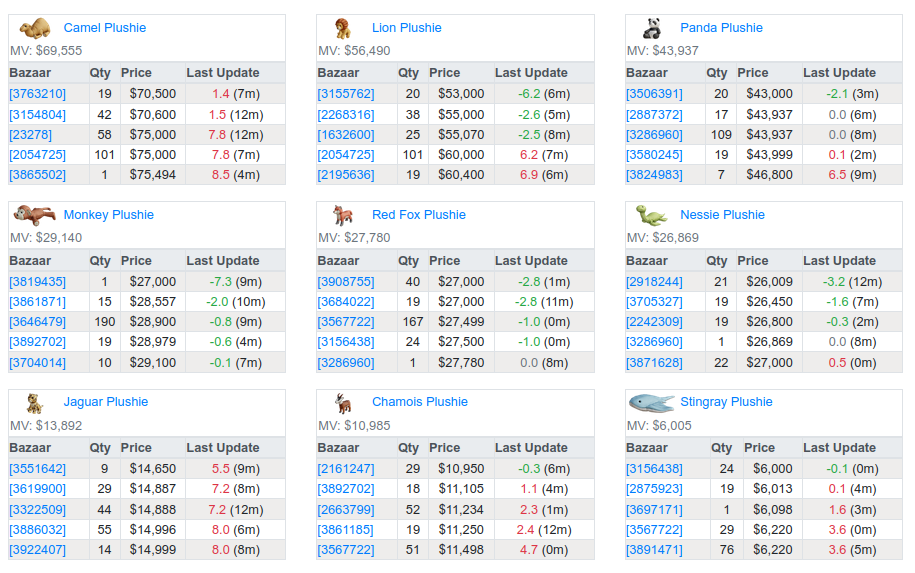Click the Nessie plushie icon

[x=651, y=215]
